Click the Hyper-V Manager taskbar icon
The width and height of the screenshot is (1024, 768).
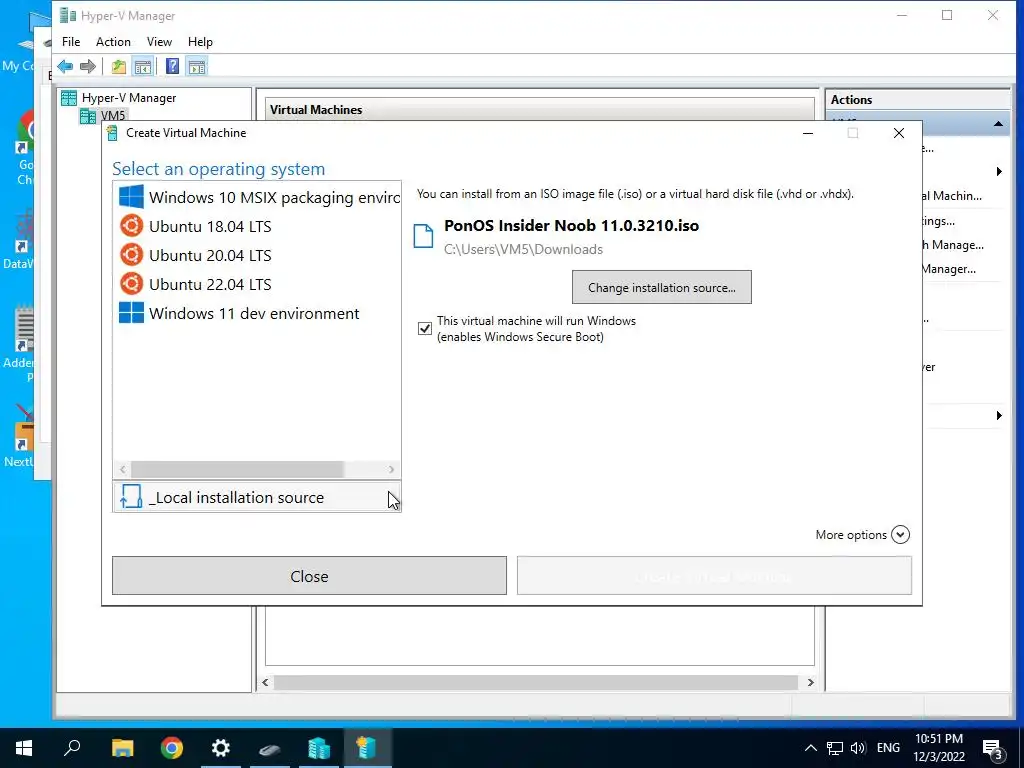[319, 748]
